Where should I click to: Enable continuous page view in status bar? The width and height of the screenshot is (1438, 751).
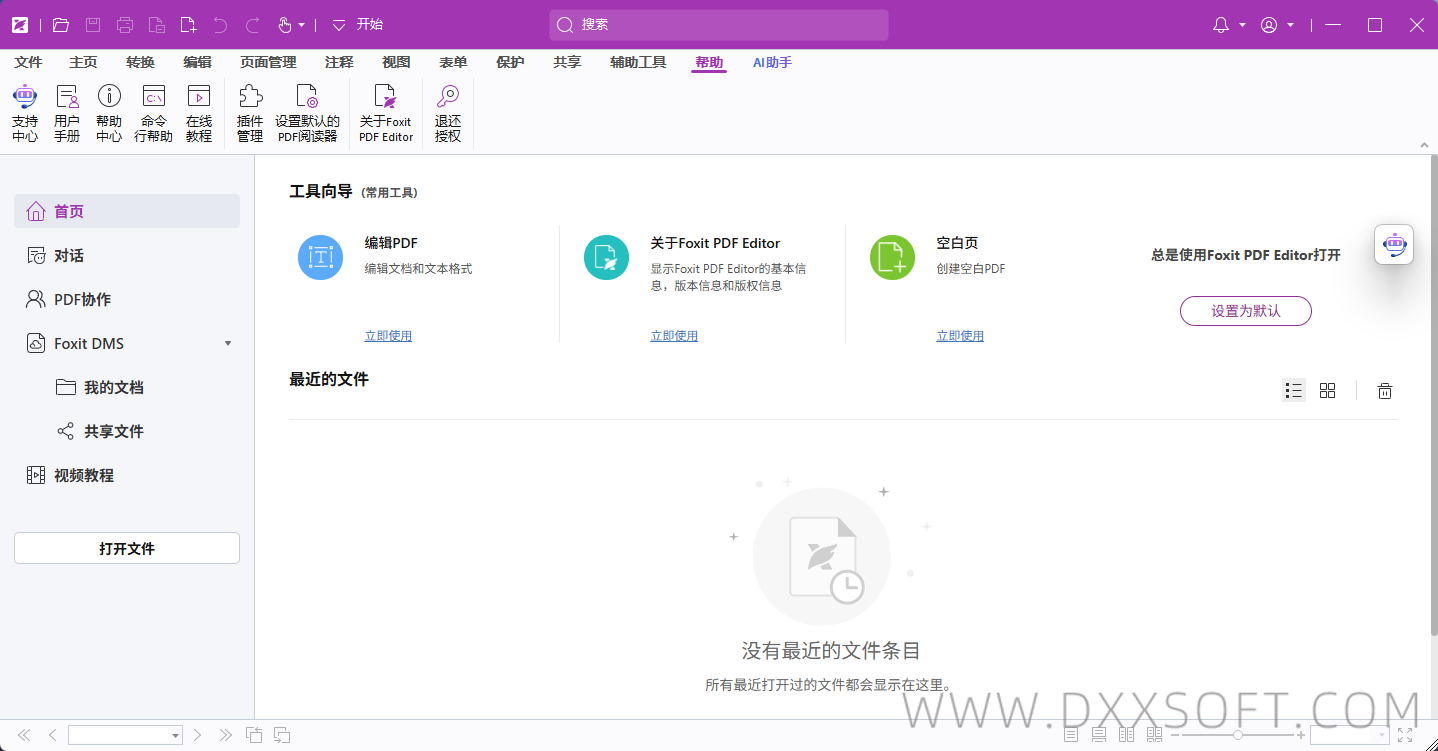tap(1099, 735)
